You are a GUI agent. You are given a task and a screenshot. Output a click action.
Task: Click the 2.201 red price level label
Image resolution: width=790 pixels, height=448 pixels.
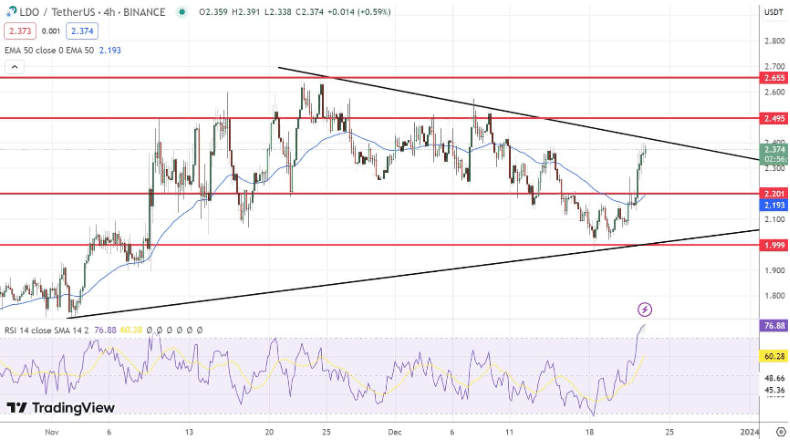pos(773,193)
